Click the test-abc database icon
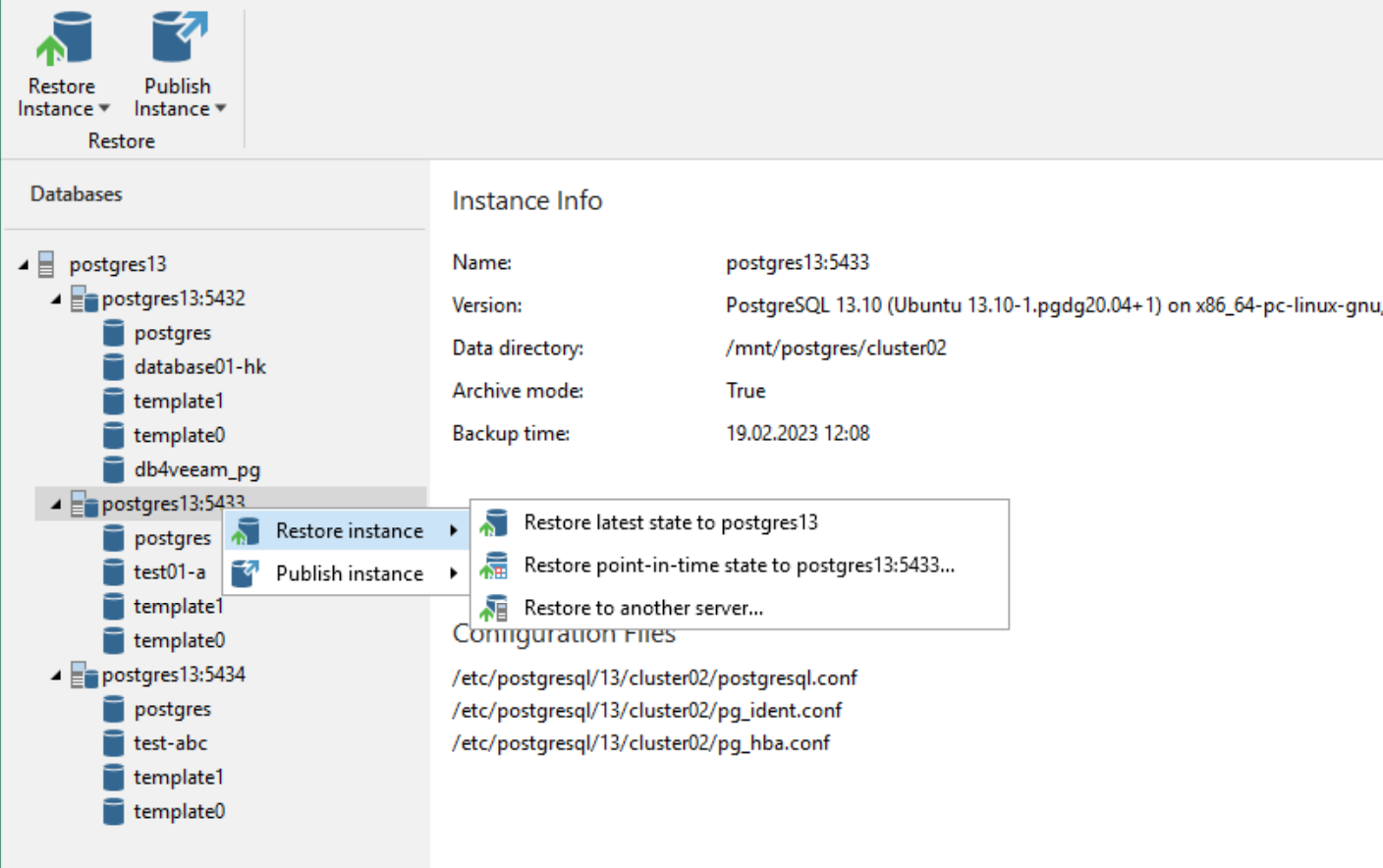The image size is (1383, 868). [114, 743]
